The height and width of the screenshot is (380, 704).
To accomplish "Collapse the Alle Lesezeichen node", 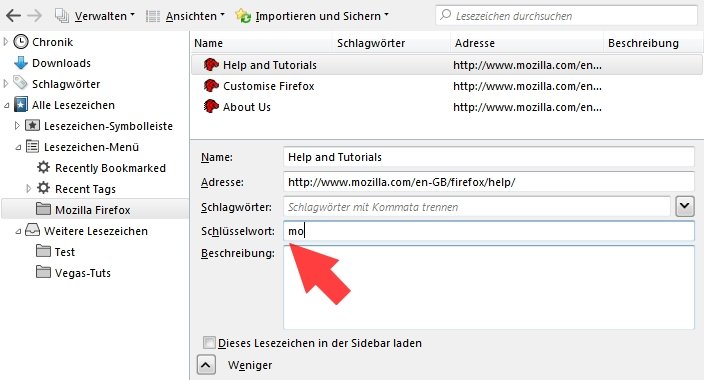I will coord(6,106).
